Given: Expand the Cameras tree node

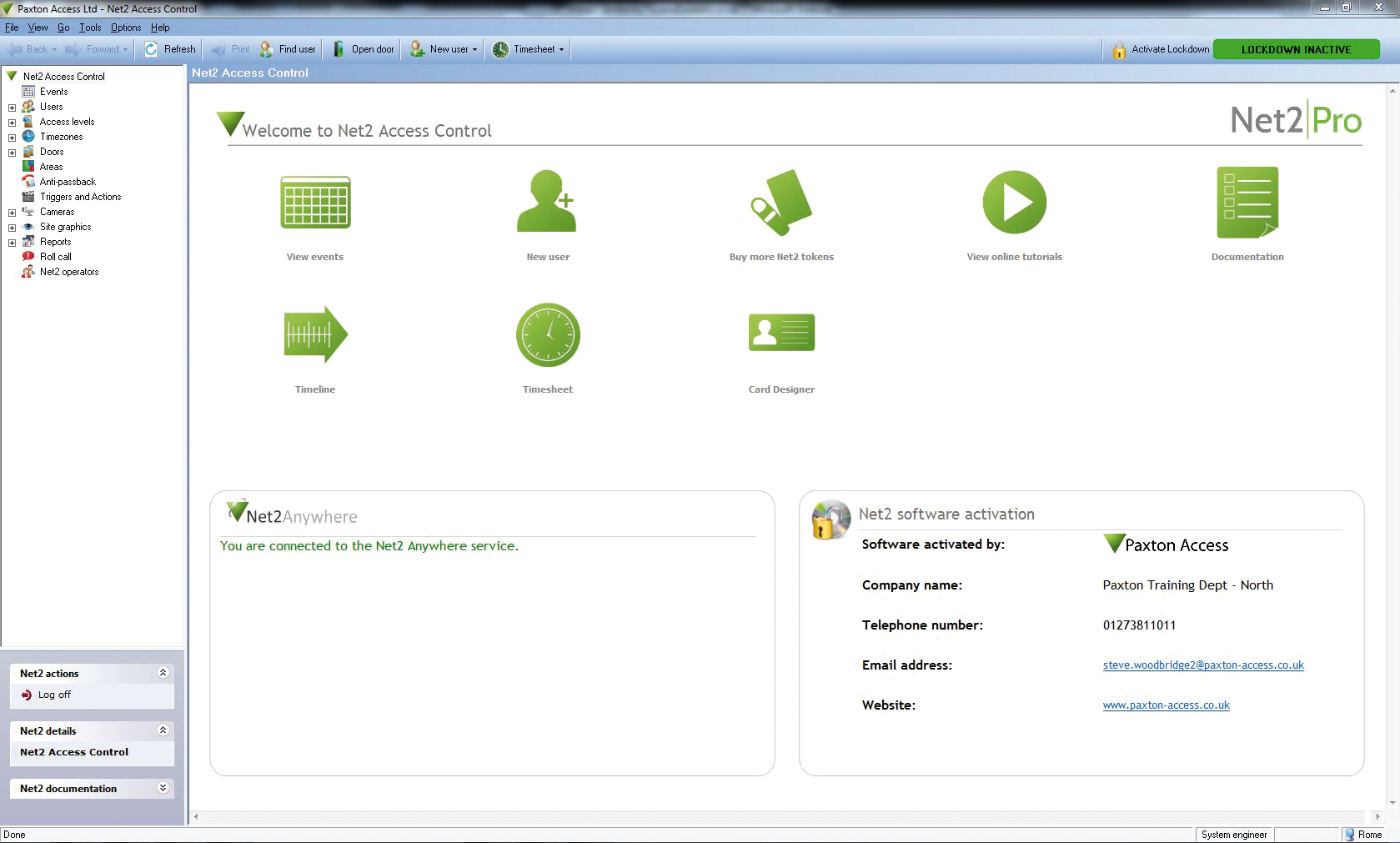Looking at the screenshot, I should [x=12, y=213].
